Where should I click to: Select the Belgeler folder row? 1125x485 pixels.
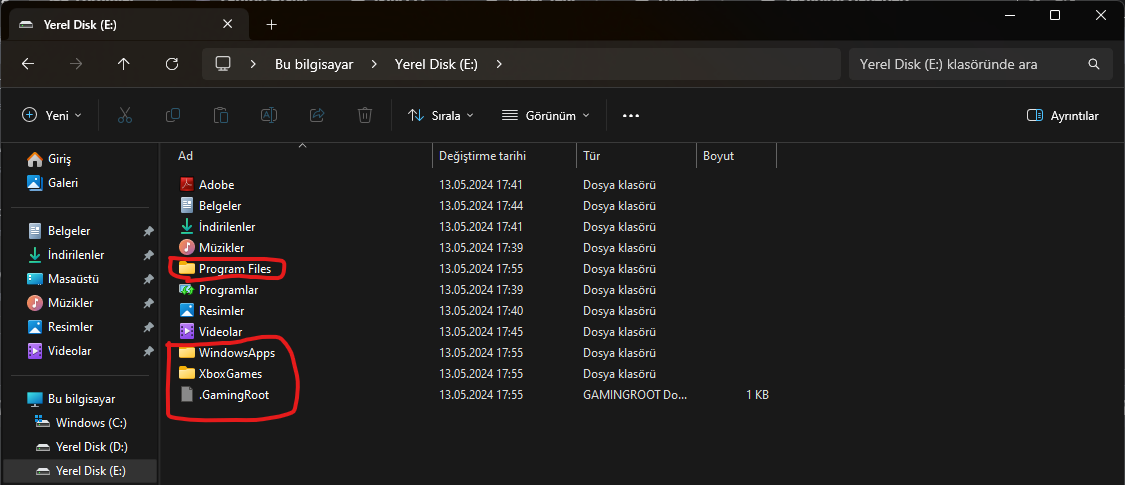(474, 206)
